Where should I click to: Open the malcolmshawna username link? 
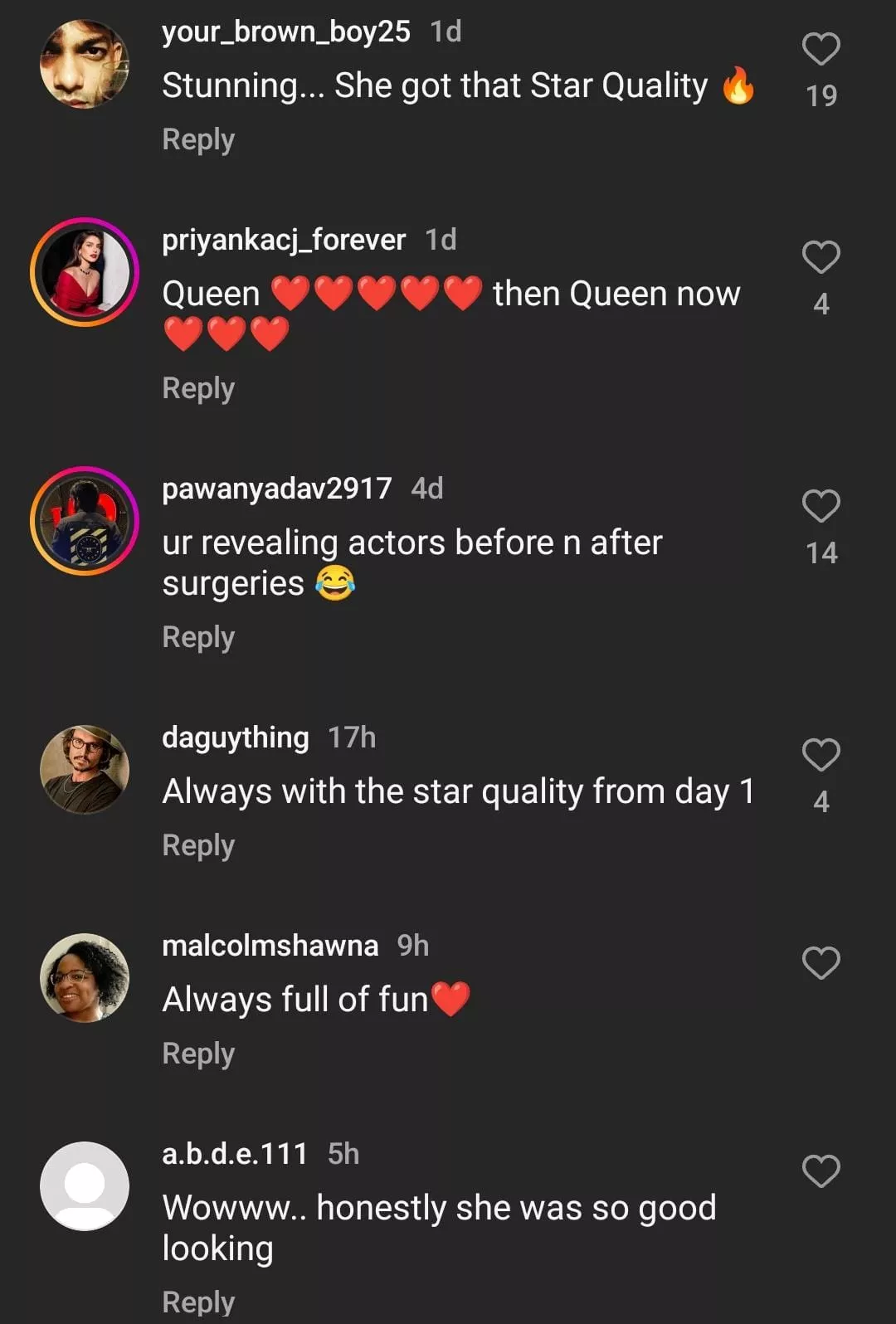270,946
